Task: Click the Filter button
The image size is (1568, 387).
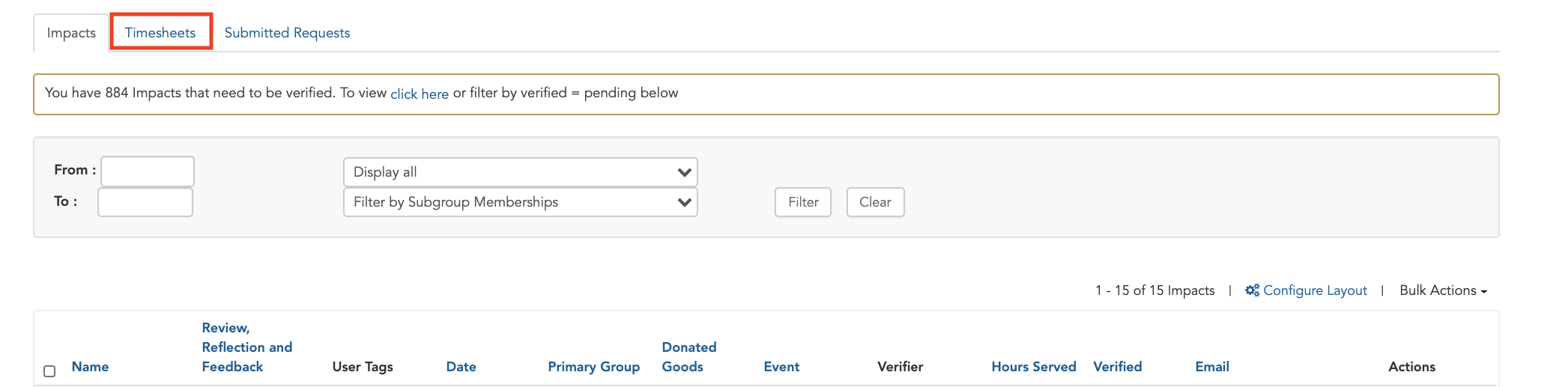Action: click(x=803, y=202)
